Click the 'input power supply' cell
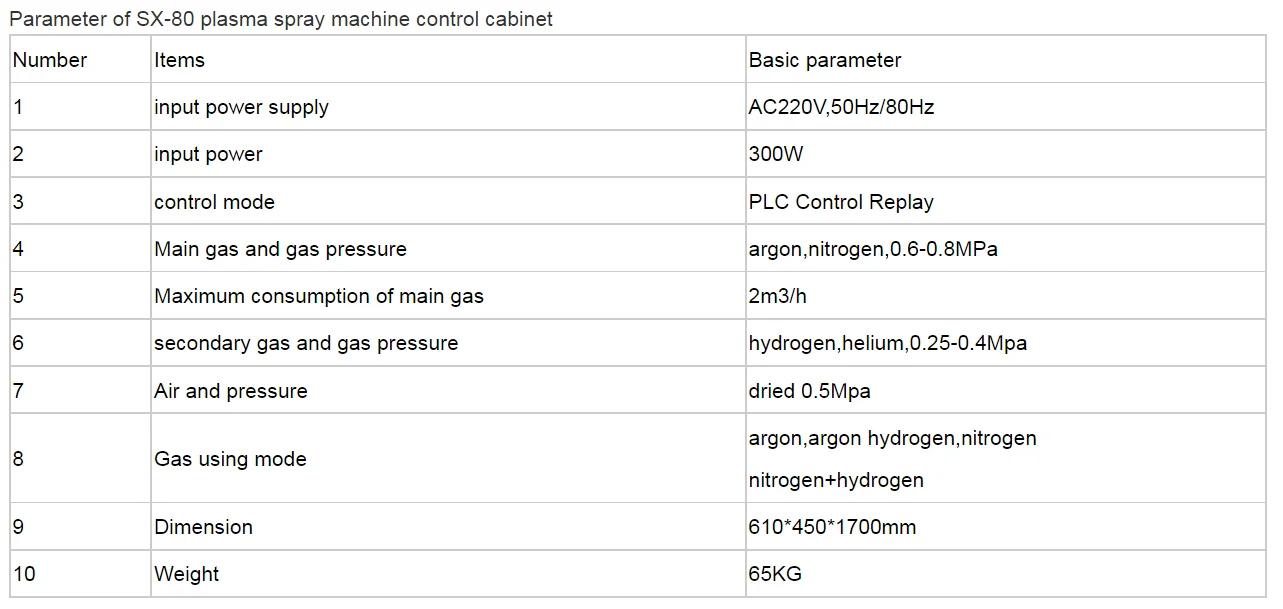The height and width of the screenshot is (609, 1283). tap(448, 107)
